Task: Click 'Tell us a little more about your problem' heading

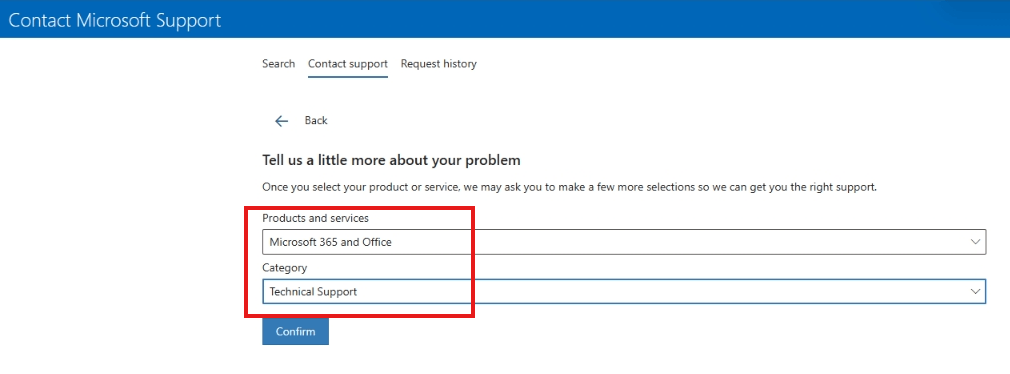Action: (x=391, y=160)
